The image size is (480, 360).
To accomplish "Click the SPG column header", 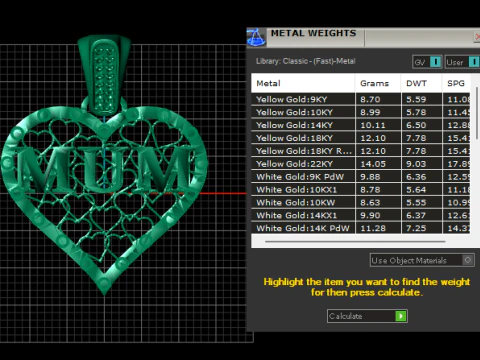I will click(x=456, y=83).
